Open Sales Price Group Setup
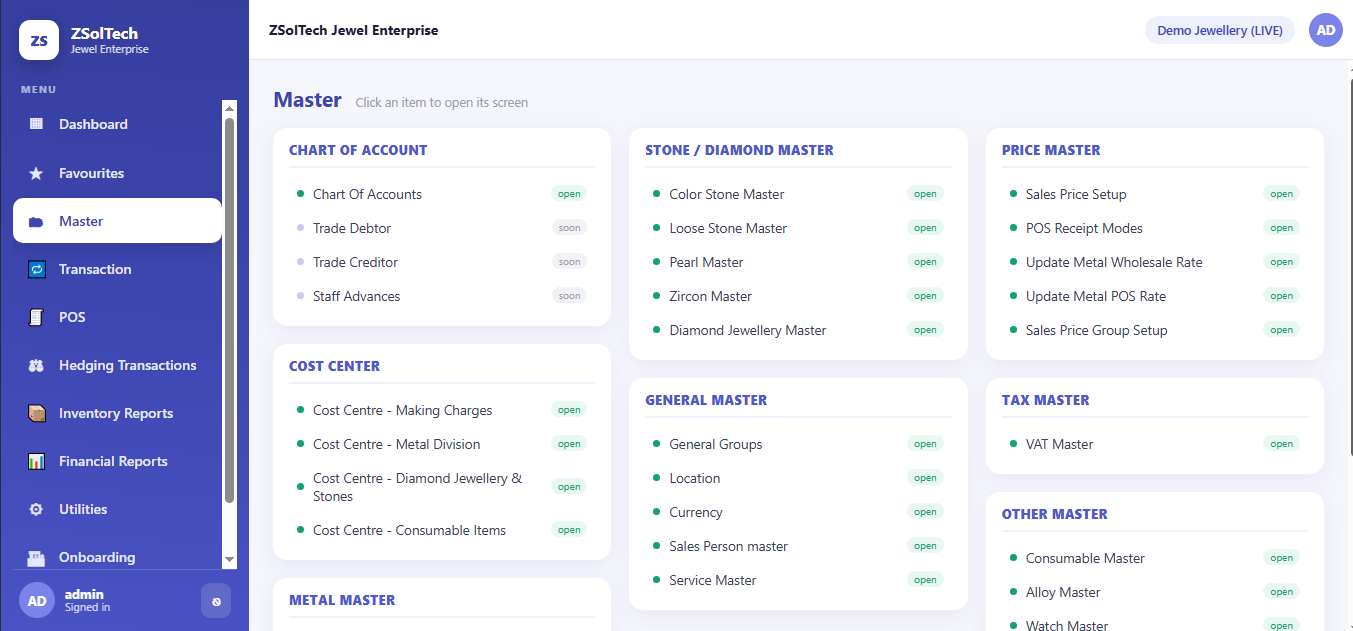Image resolution: width=1353 pixels, height=631 pixels. click(1154, 330)
